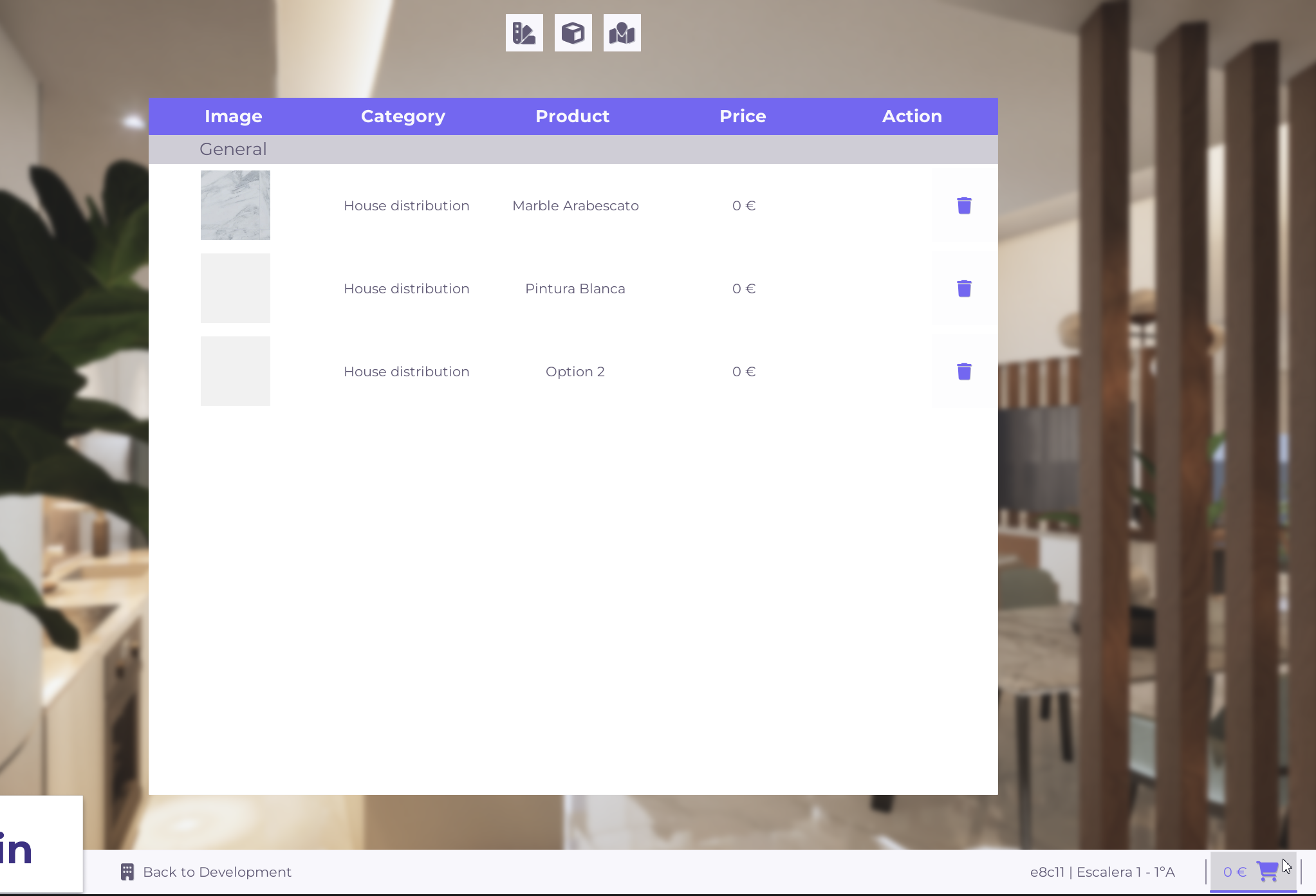Image resolution: width=1316 pixels, height=896 pixels.
Task: Click the Option 2 blank thumbnail
Action: click(236, 371)
